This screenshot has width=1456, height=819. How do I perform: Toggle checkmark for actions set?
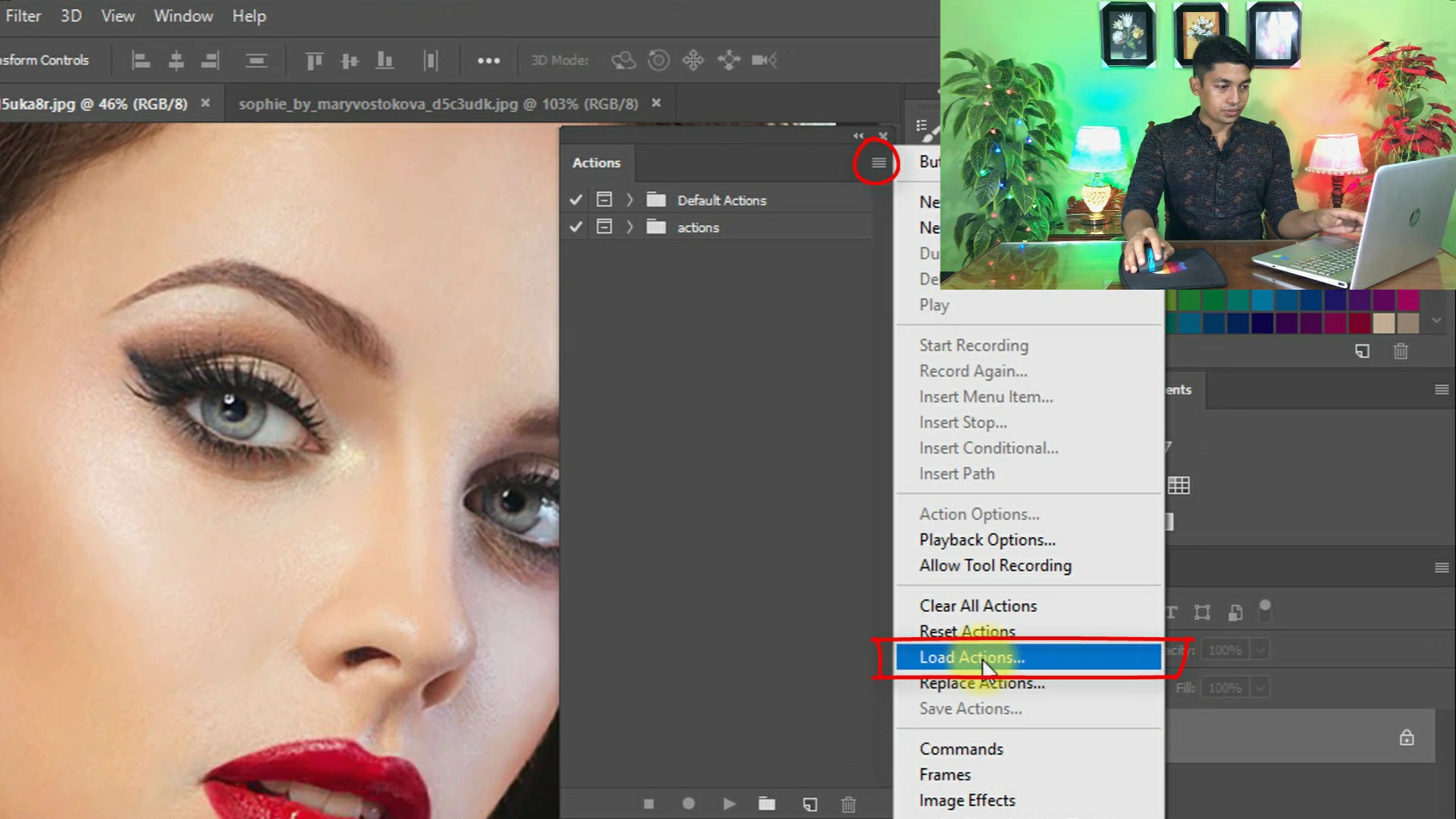[x=576, y=227]
